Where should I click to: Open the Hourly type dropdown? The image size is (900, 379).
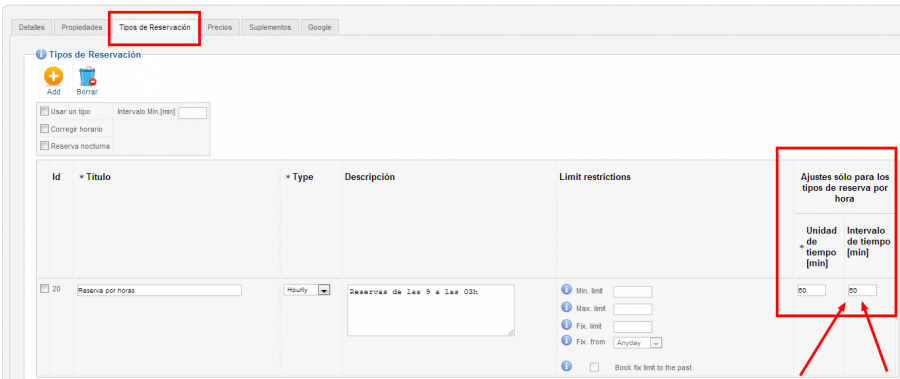pos(307,291)
